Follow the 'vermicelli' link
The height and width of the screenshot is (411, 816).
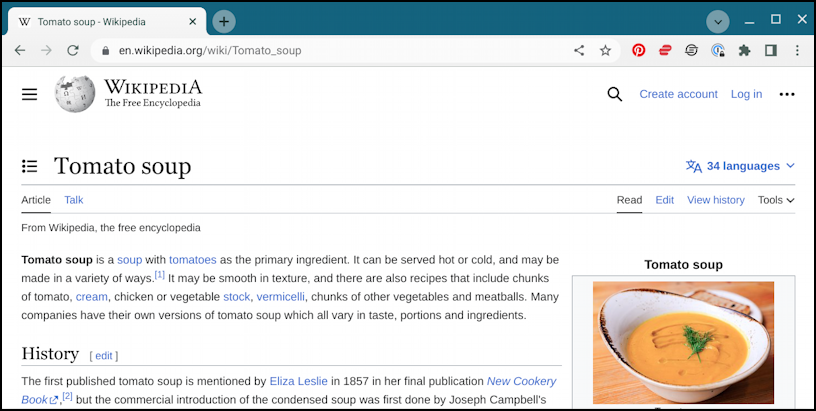[x=280, y=297]
